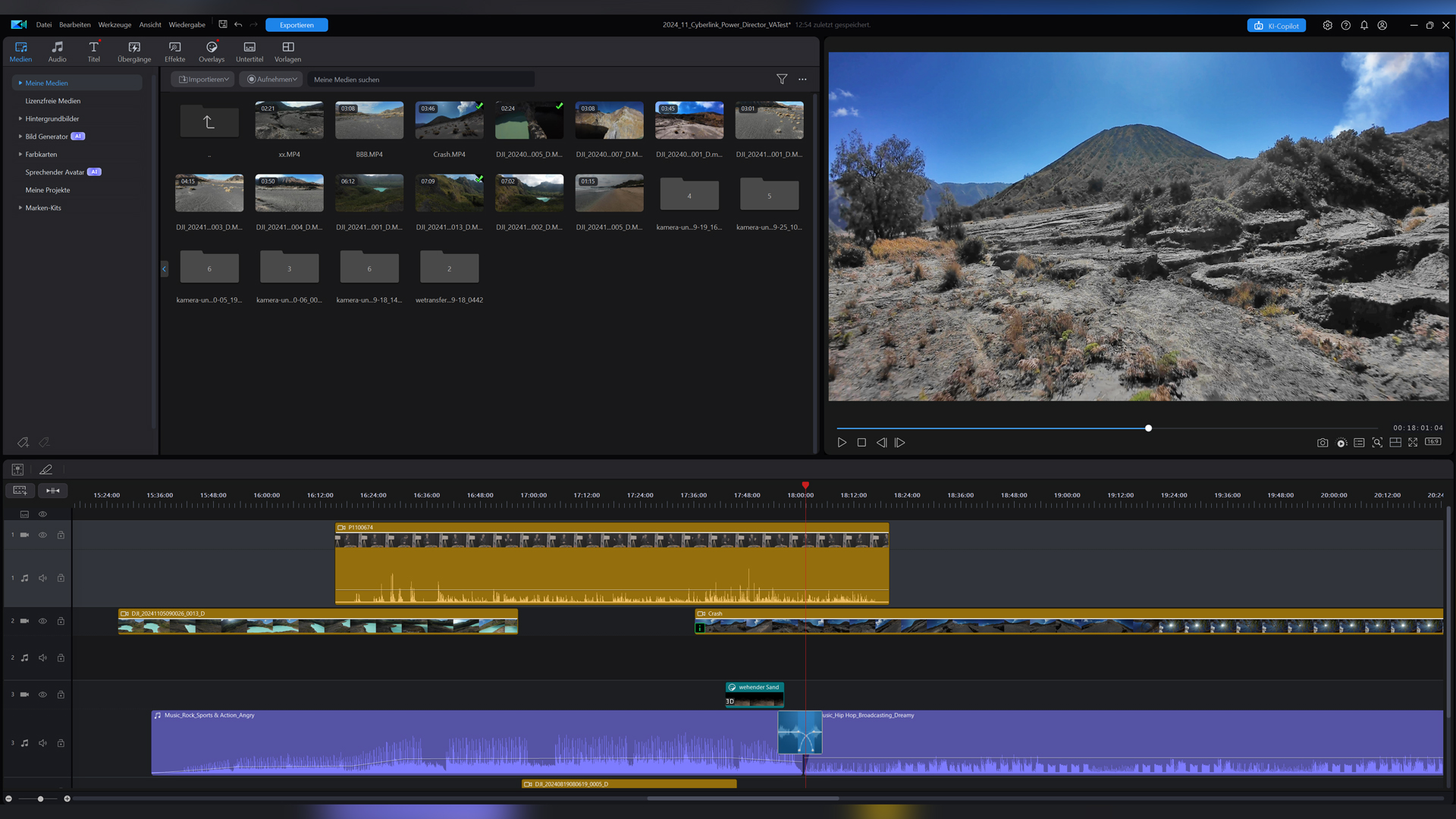Open the Werkzeuge menu
The height and width of the screenshot is (819, 1456).
point(115,25)
